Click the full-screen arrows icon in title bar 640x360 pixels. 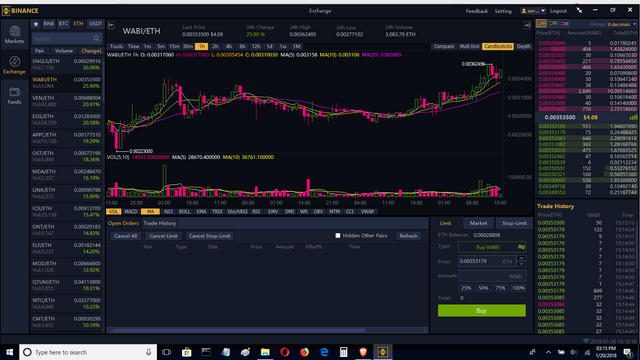[x=579, y=10]
